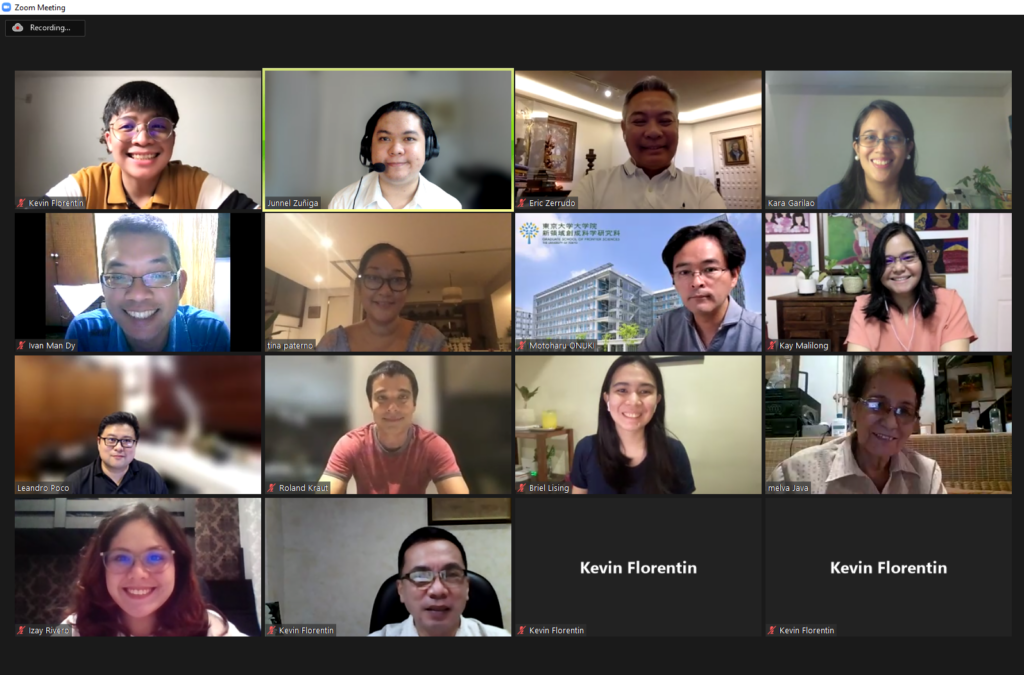This screenshot has height=675, width=1024.
Task: Click the Zoom Meeting window title text
Action: pyautogui.click(x=40, y=7)
